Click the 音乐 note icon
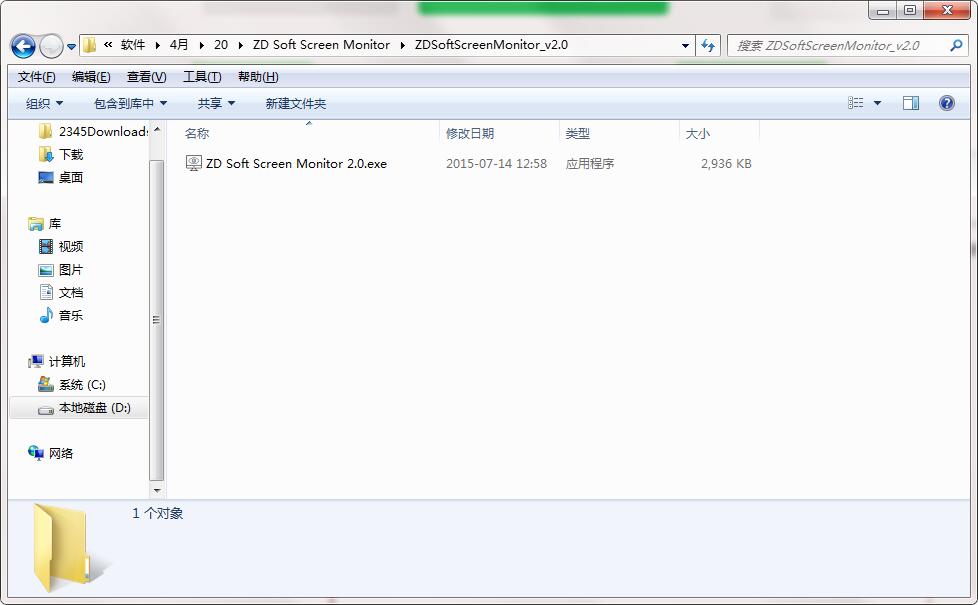This screenshot has width=978, height=605. (46, 316)
